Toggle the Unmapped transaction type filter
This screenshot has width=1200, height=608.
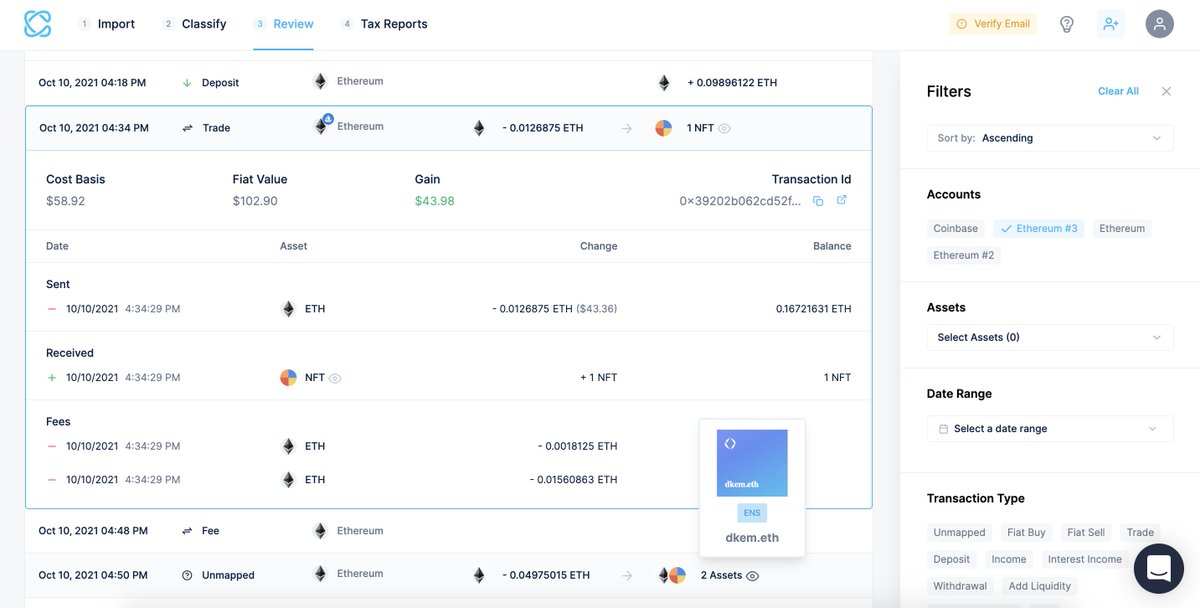pyautogui.click(x=959, y=532)
